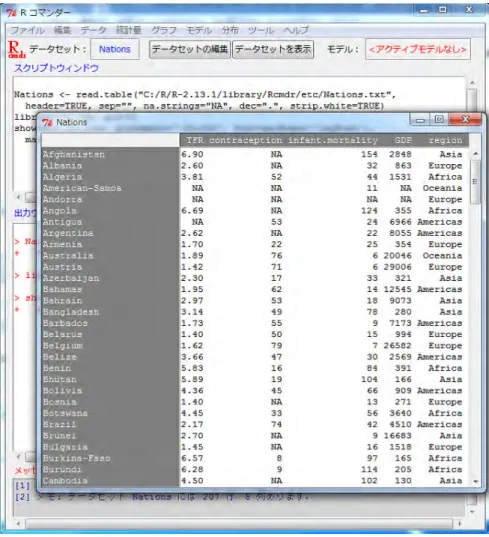Open the ファイル menu

pos(27,30)
